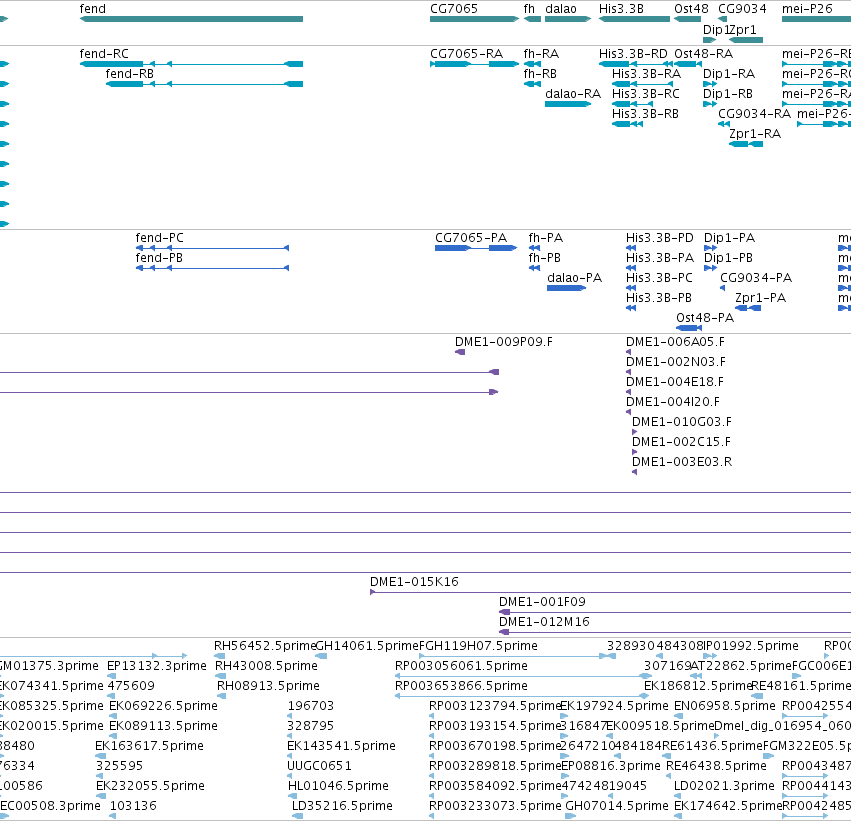Click the 'Dip1-RB' transcript label

[728, 94]
